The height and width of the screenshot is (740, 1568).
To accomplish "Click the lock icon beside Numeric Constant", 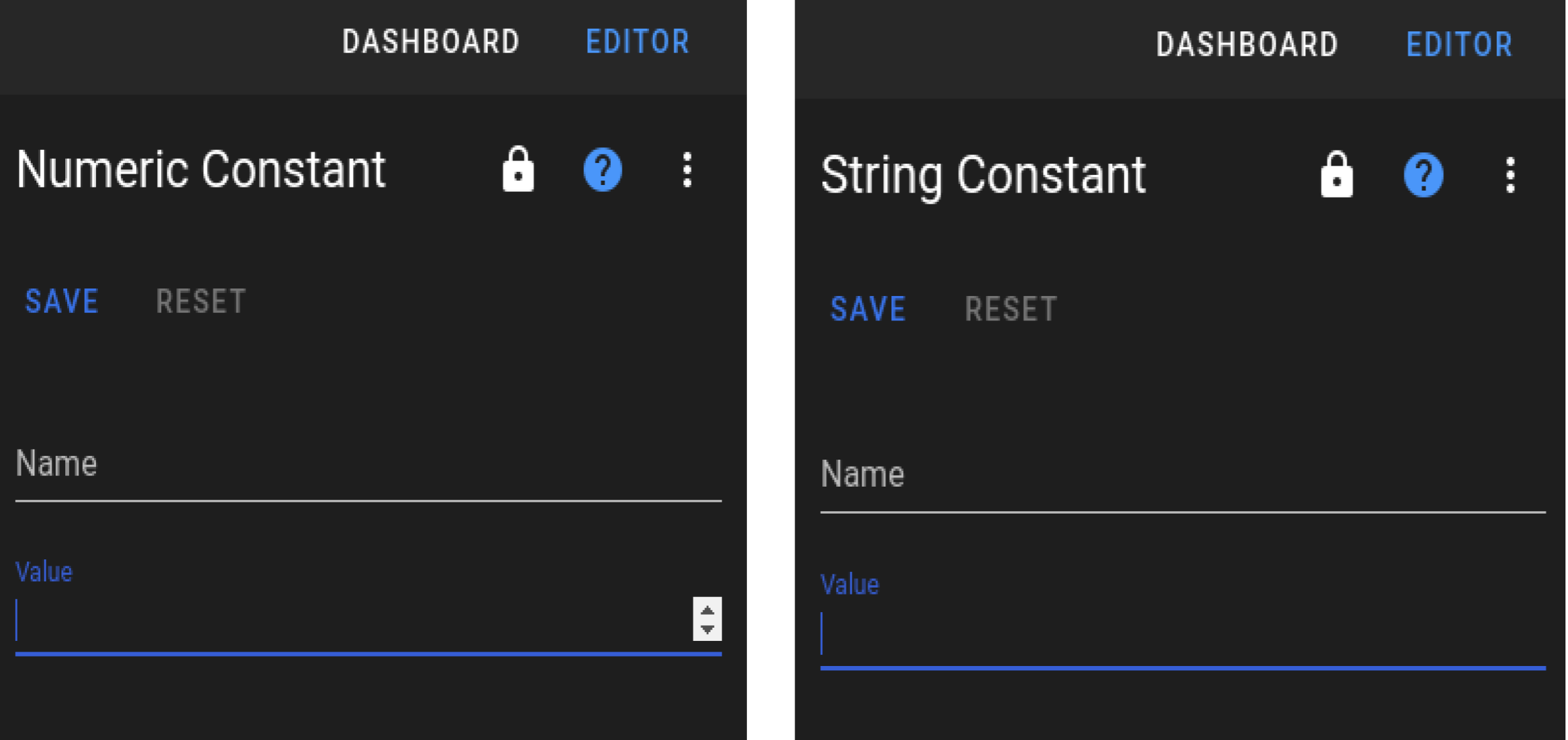I will (518, 169).
